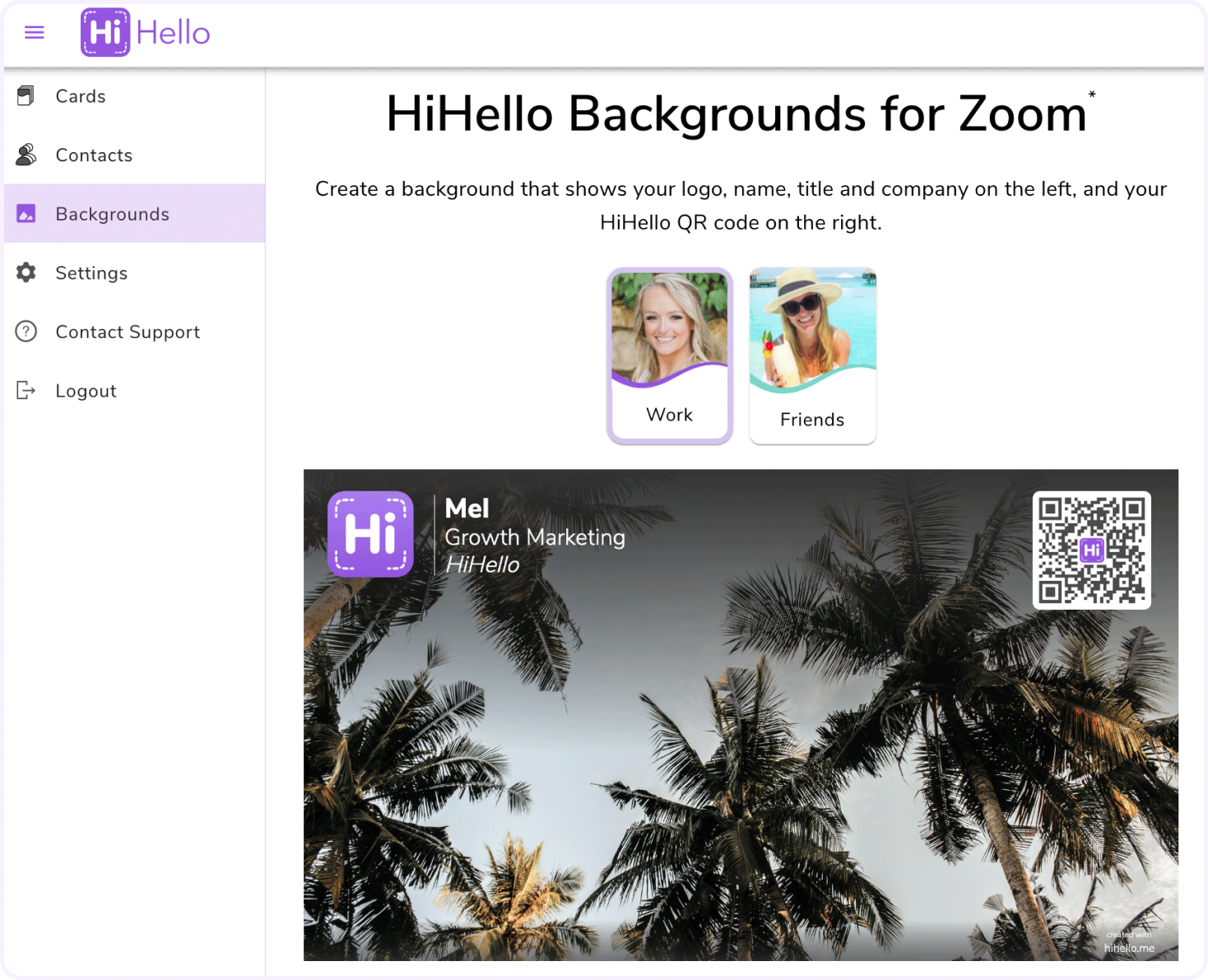Select the Work card thumbnail
Image resolution: width=1208 pixels, height=980 pixels.
(670, 355)
